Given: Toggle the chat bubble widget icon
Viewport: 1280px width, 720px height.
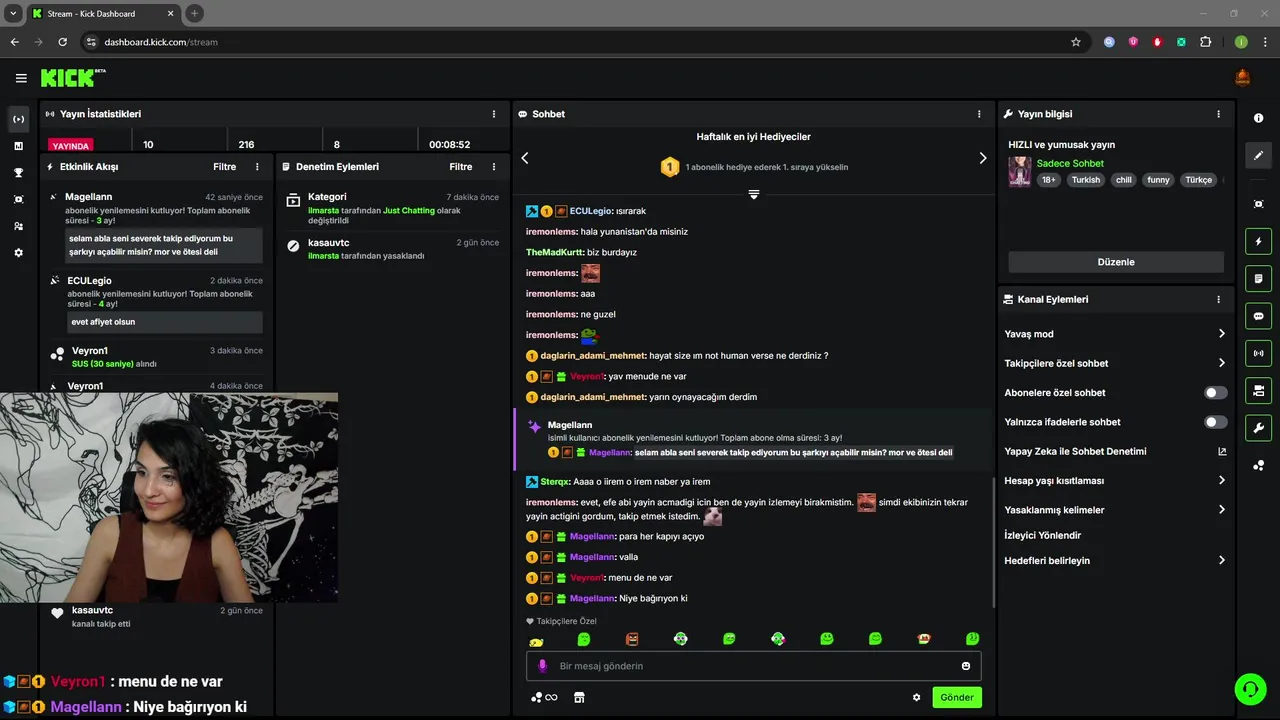Looking at the screenshot, I should tap(1258, 315).
